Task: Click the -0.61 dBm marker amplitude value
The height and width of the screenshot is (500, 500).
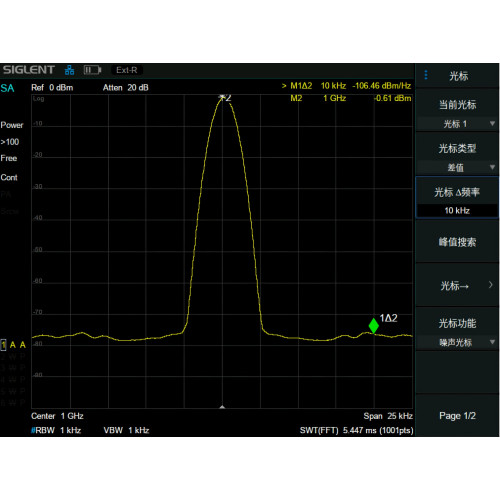Action: (392, 98)
